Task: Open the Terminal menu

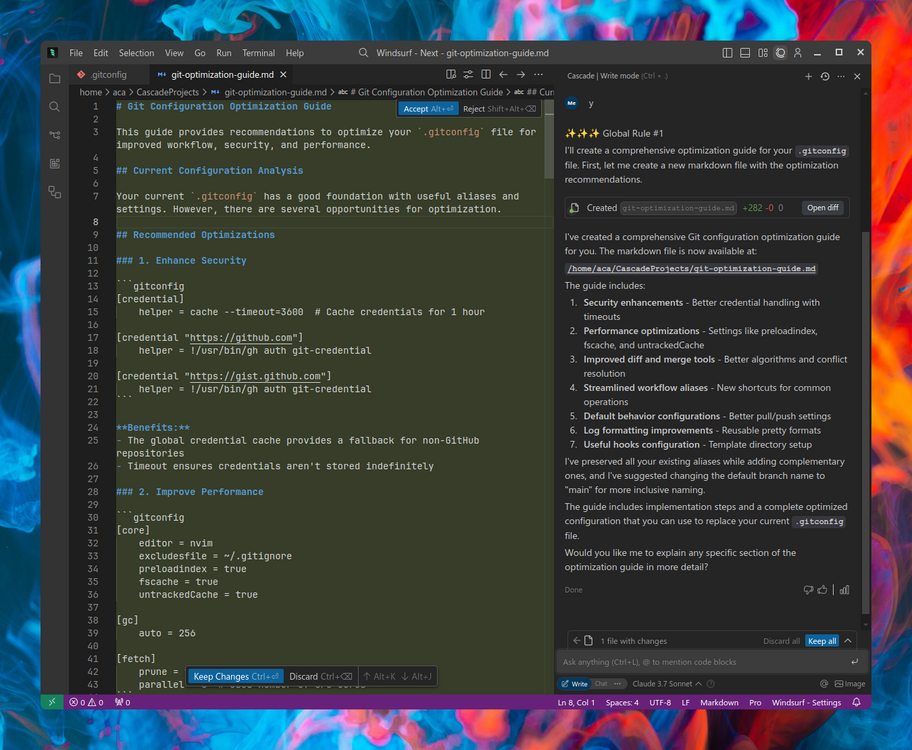Action: (x=258, y=53)
